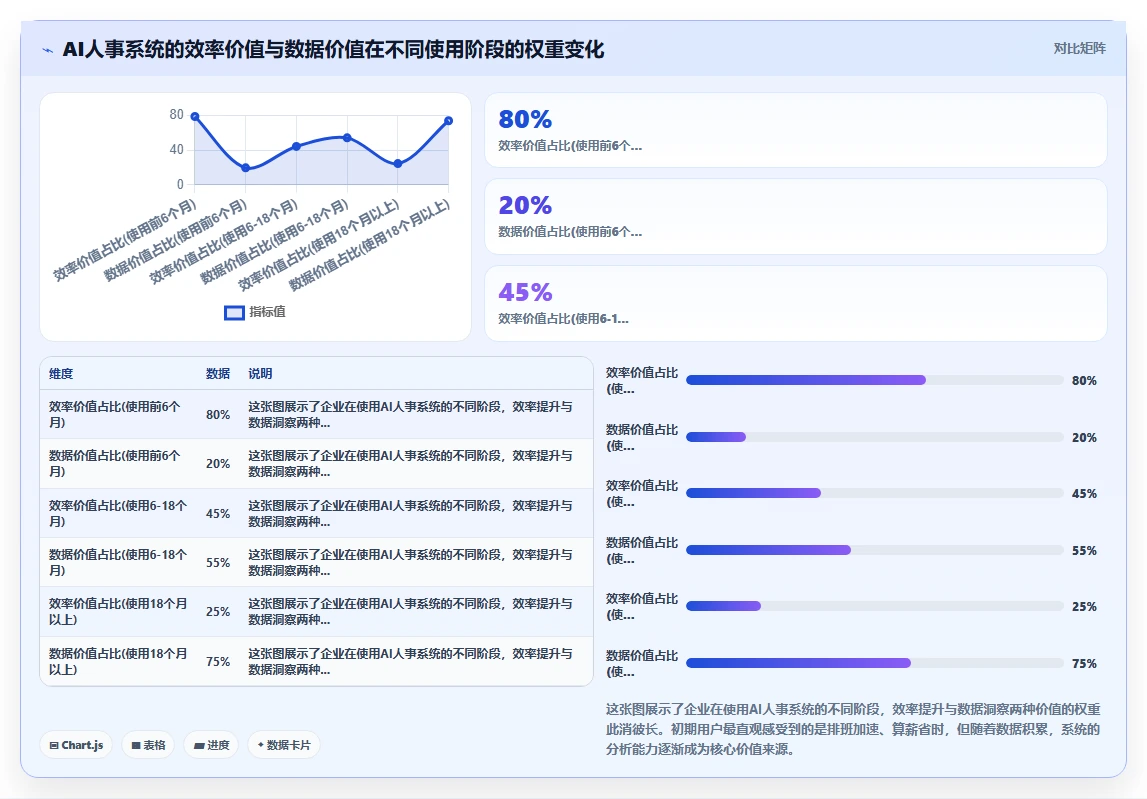Click the 数据卡片 tag chip
The width and height of the screenshot is (1147, 799).
point(284,745)
